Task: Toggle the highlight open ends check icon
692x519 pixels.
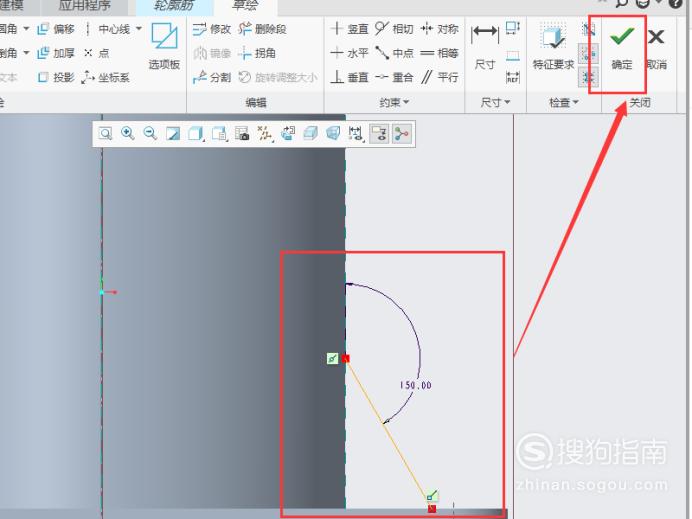Action: 588,54
